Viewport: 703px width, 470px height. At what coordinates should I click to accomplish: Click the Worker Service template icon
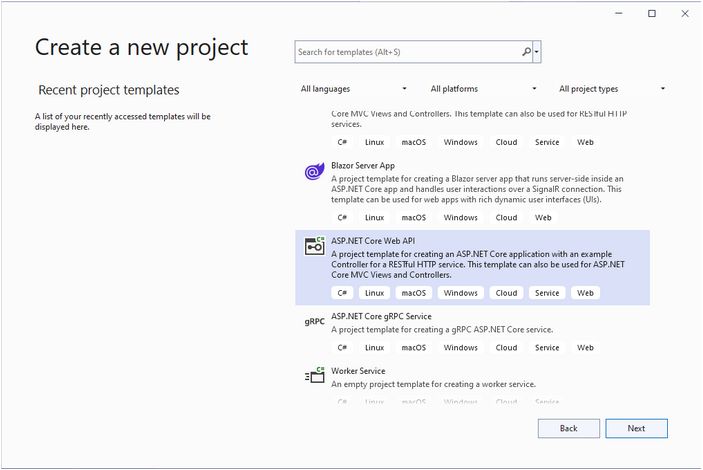pos(314,375)
